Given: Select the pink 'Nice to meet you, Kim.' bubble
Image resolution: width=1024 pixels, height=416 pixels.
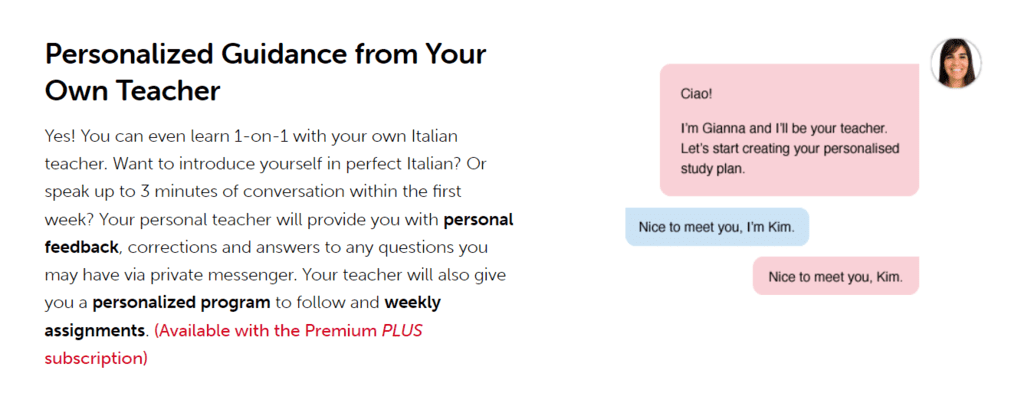Looking at the screenshot, I should (x=835, y=276).
